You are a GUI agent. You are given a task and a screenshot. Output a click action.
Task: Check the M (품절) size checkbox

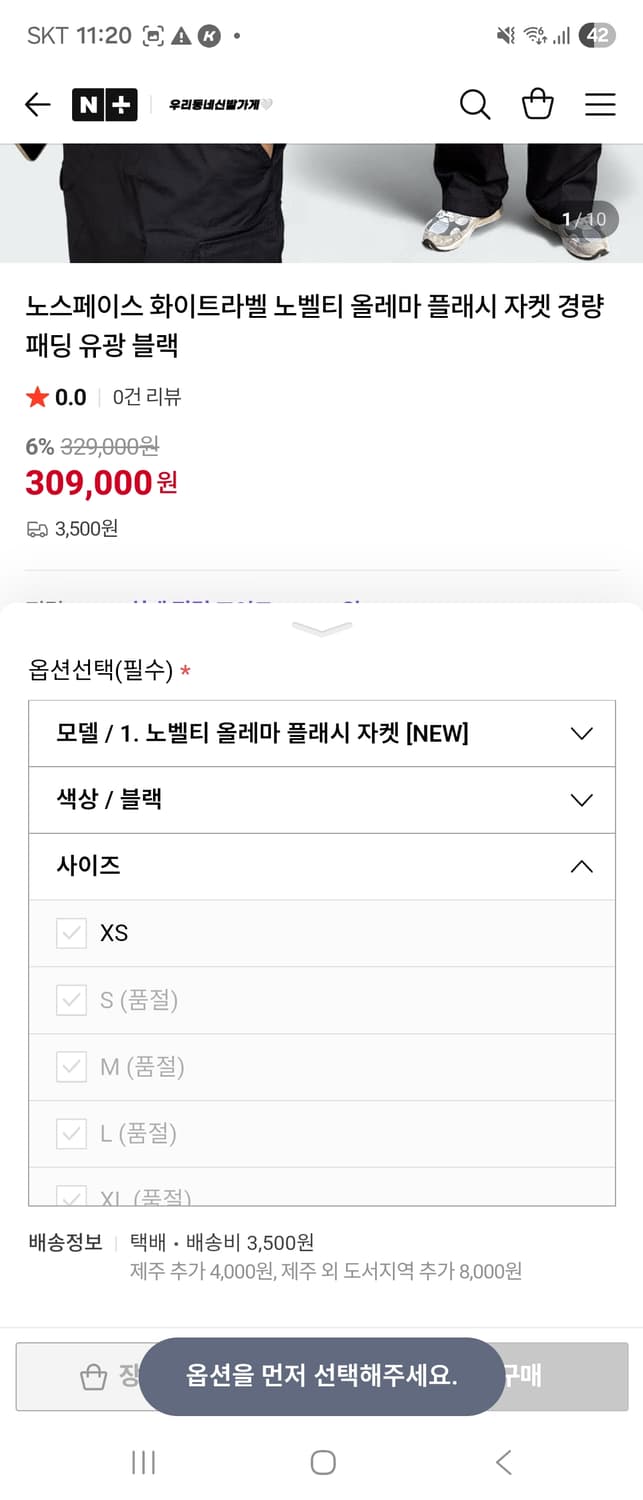point(71,1066)
